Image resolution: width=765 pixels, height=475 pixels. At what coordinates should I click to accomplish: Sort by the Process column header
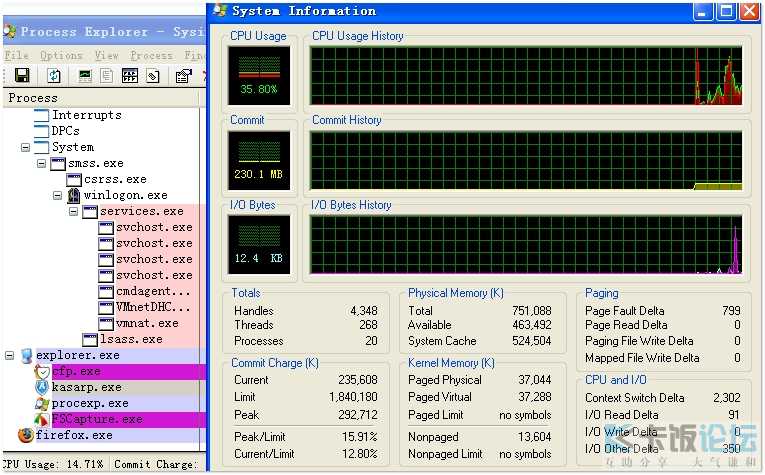(103, 98)
